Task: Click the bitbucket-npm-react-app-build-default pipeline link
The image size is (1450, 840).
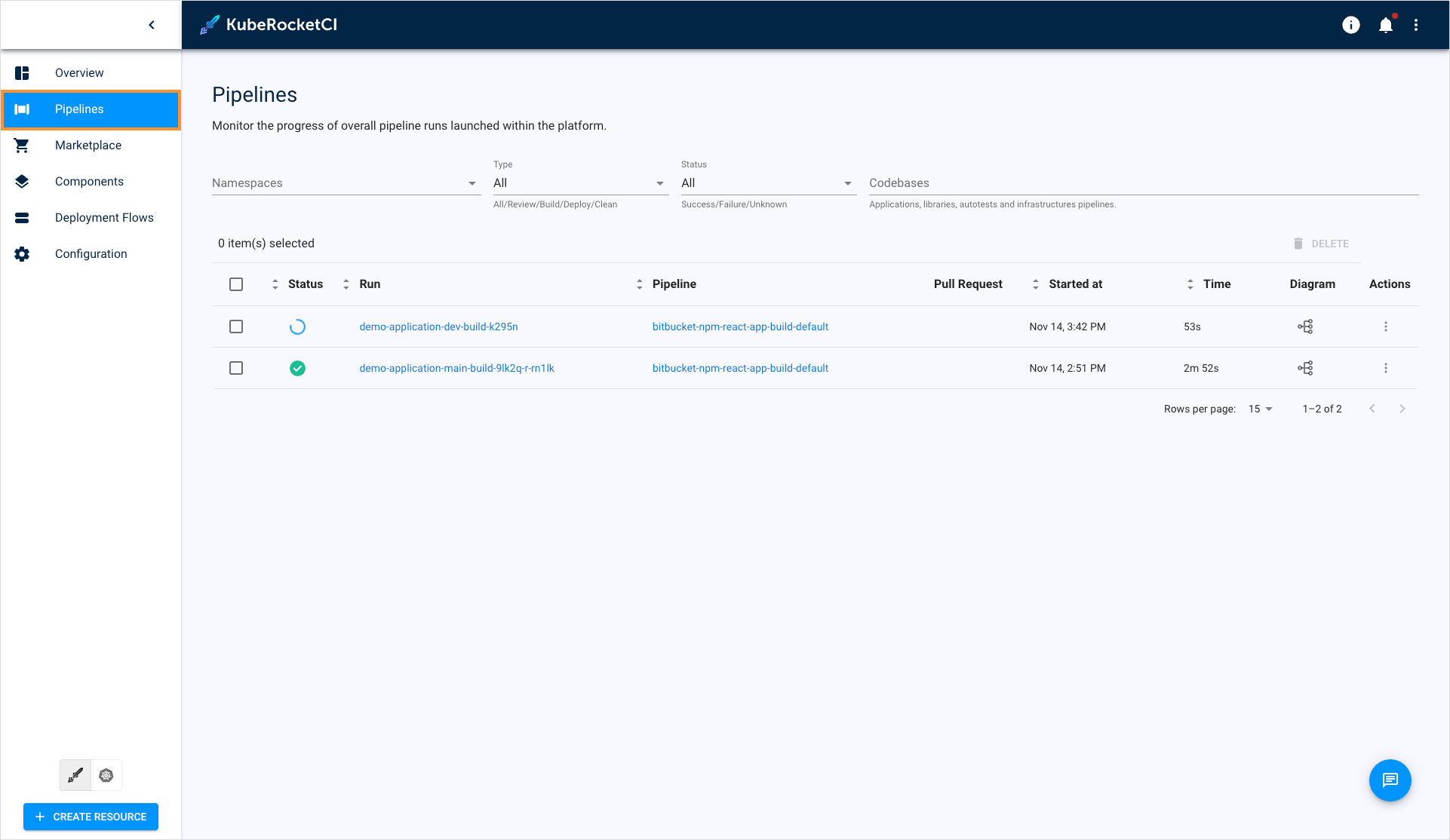Action: (x=740, y=326)
